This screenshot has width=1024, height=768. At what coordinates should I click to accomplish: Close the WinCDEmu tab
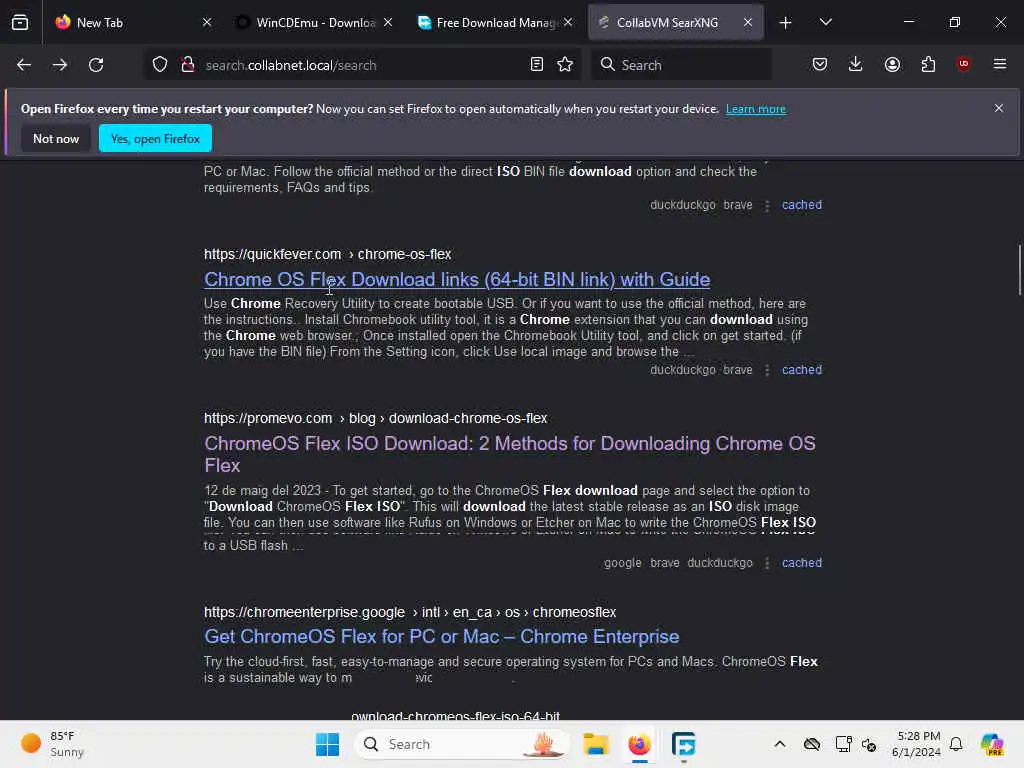[388, 22]
